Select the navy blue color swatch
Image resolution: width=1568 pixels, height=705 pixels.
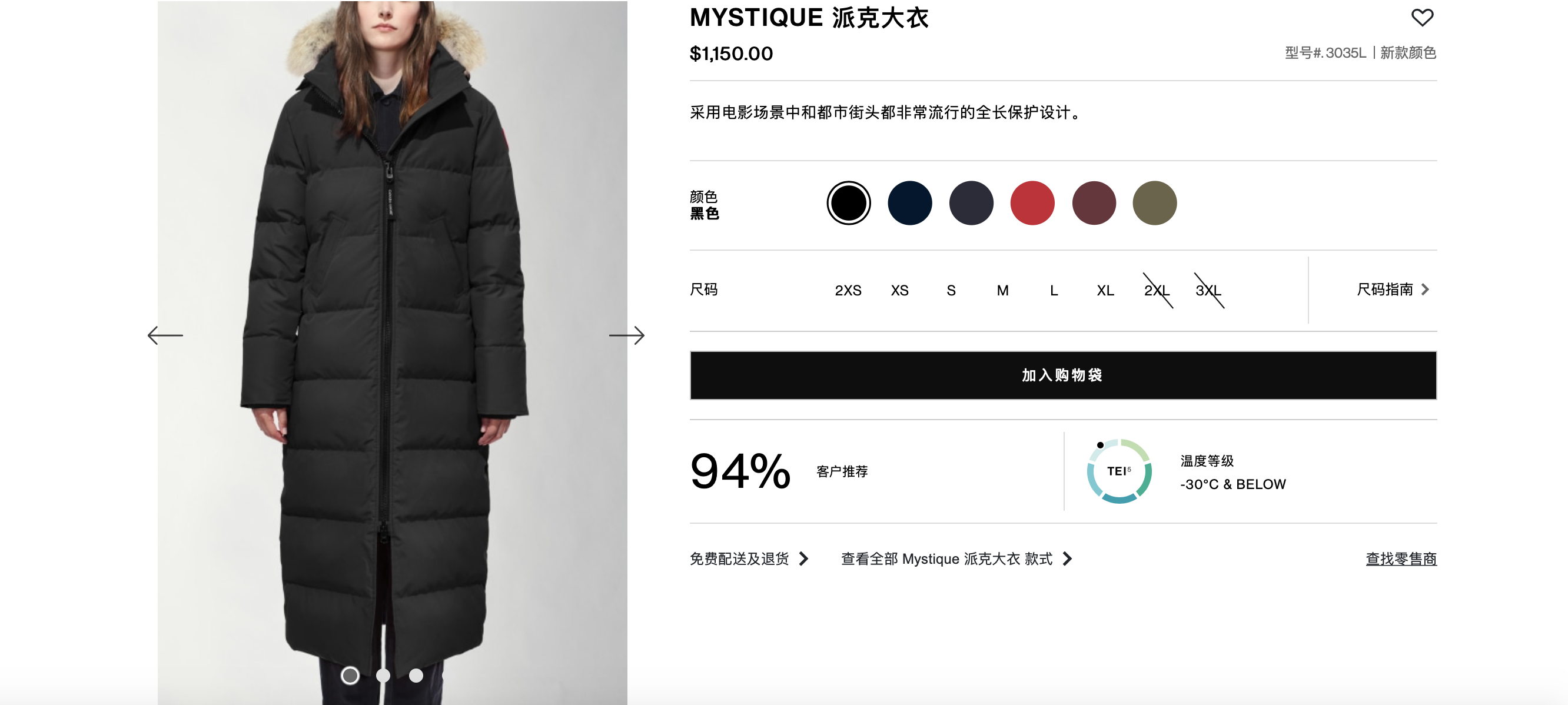(909, 203)
